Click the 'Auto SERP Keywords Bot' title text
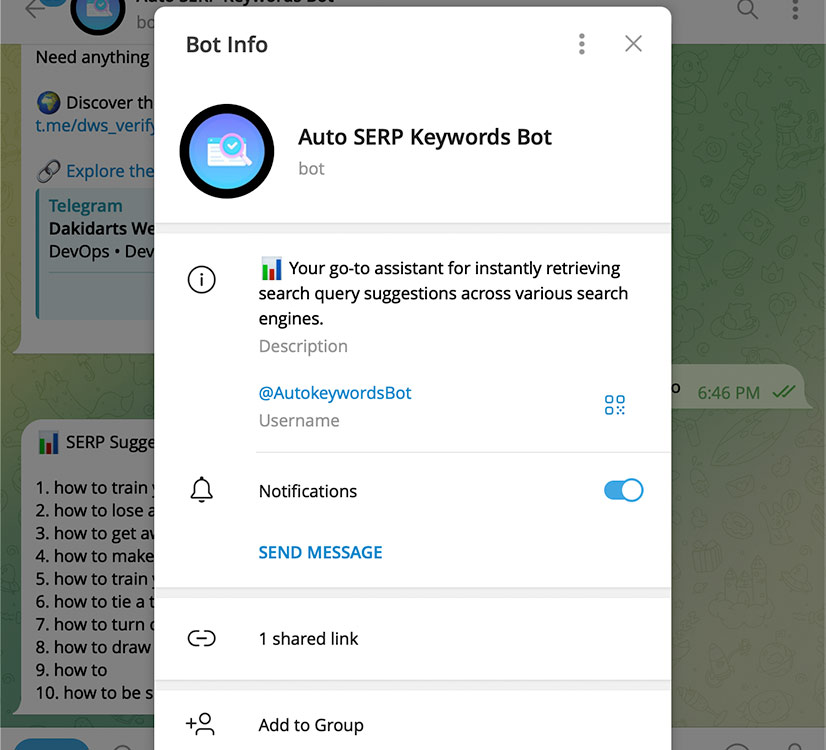826x750 pixels. (x=425, y=137)
